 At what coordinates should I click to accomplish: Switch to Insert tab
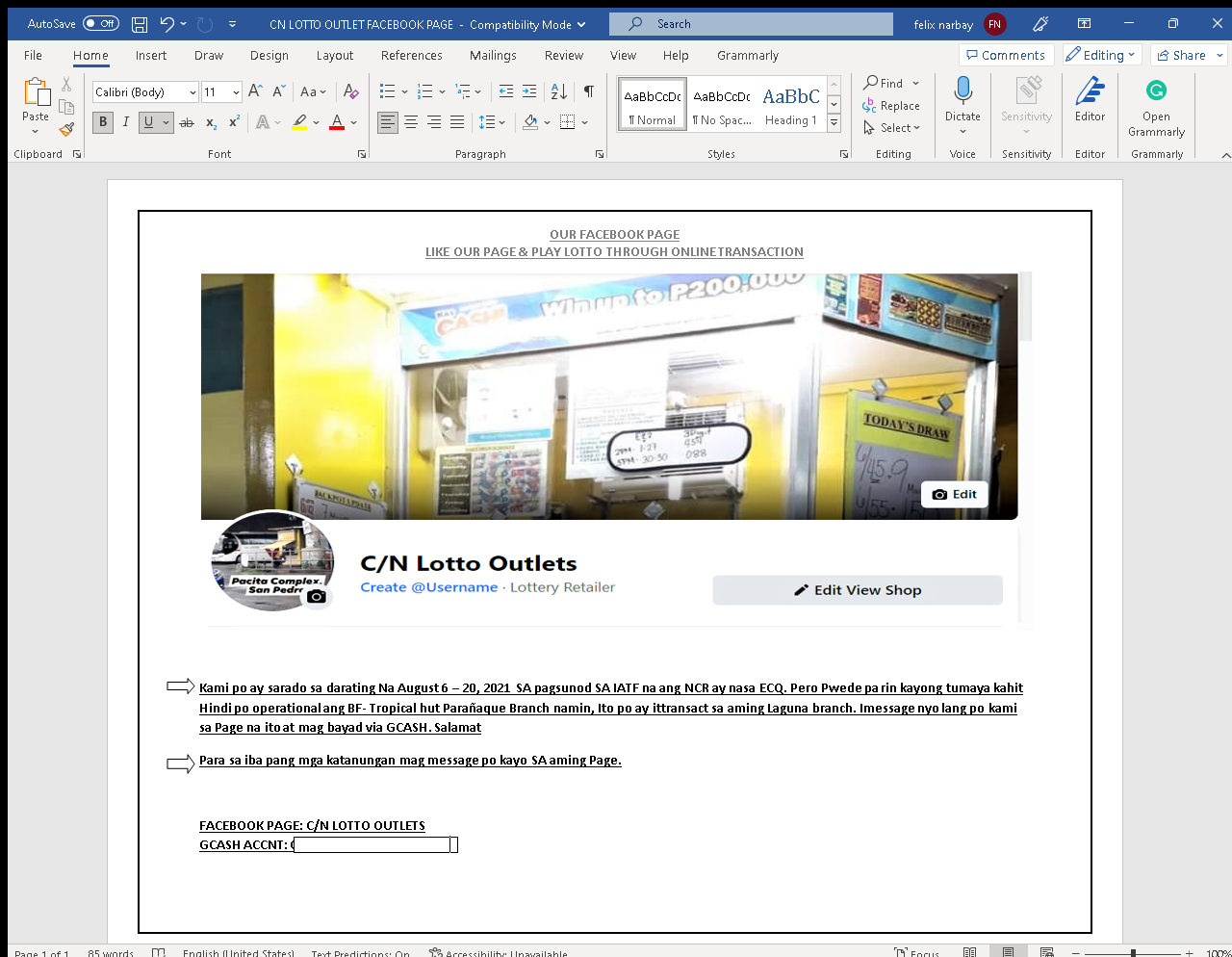151,55
